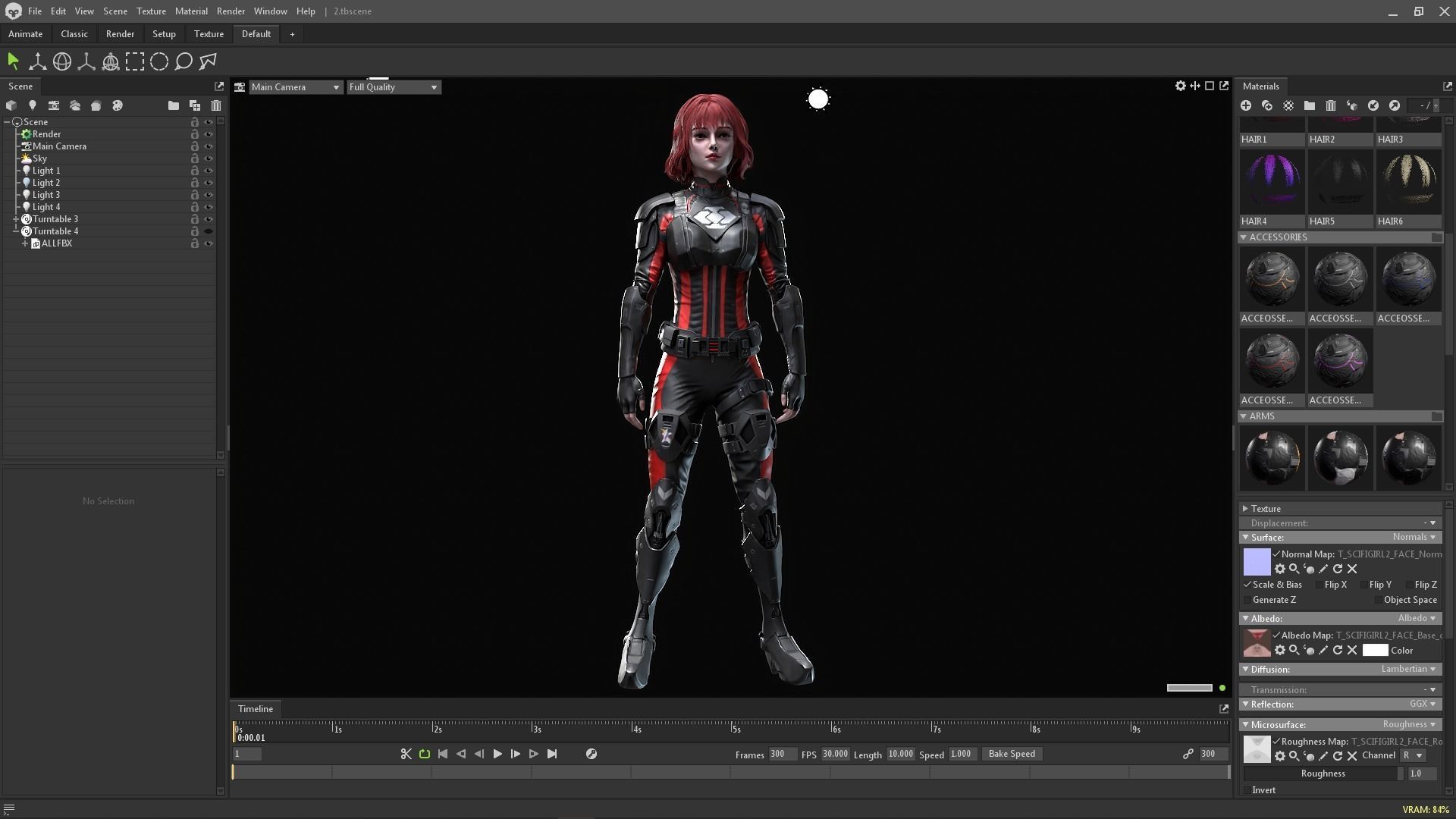Adjust the Roughness slider
Image resolution: width=1456 pixels, height=819 pixels.
1323,773
